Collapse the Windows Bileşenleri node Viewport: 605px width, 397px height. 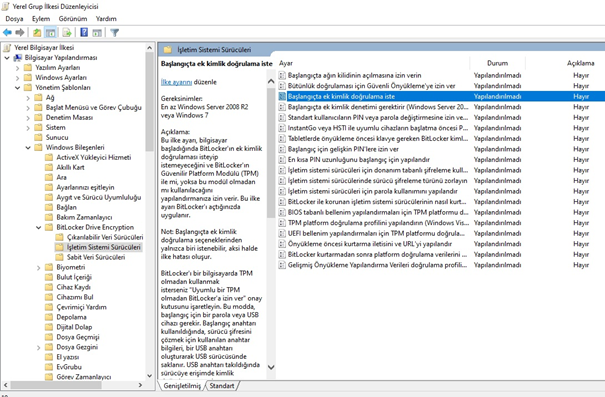click(28, 147)
